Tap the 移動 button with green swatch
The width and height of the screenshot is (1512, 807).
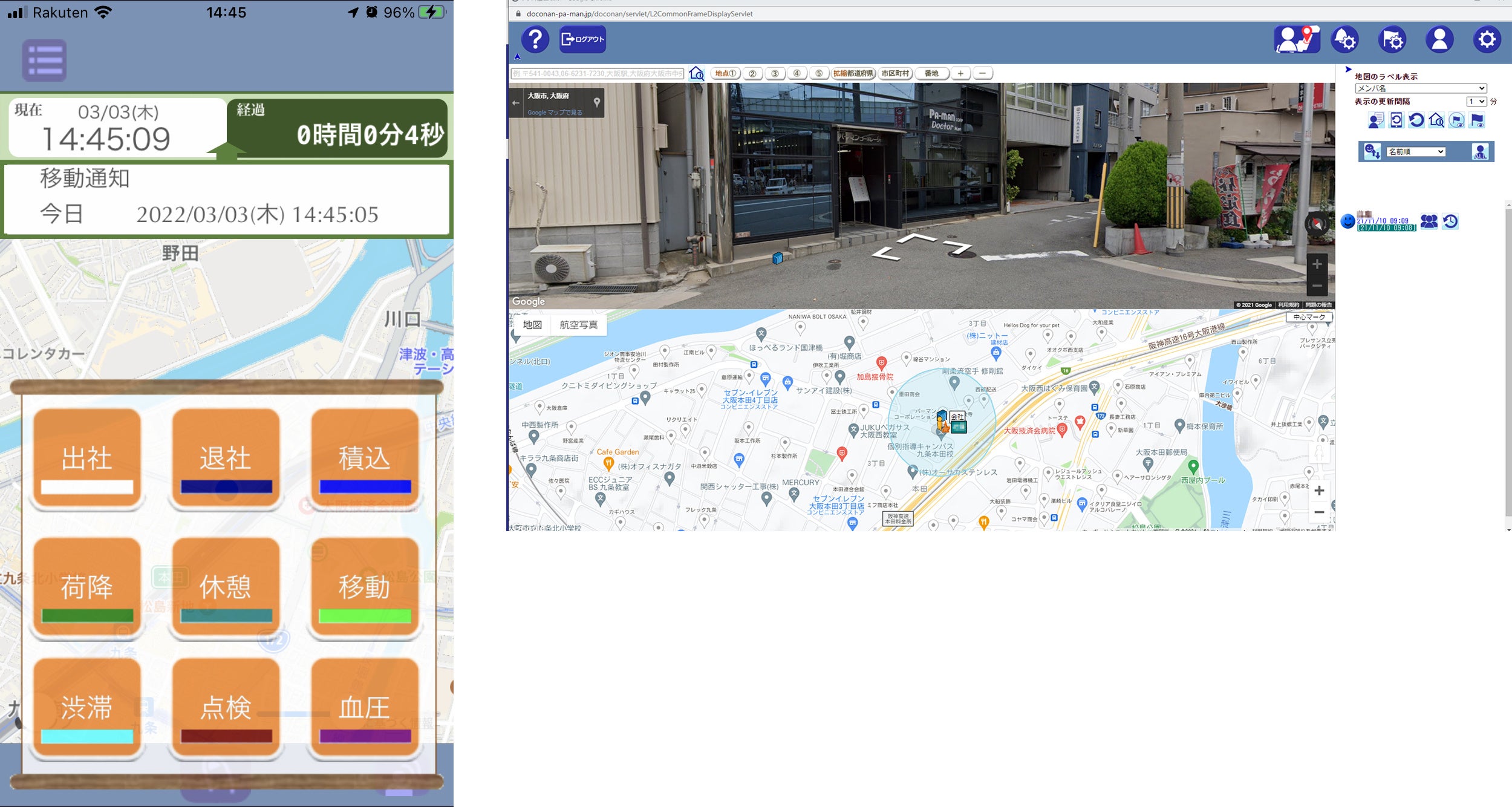click(365, 588)
